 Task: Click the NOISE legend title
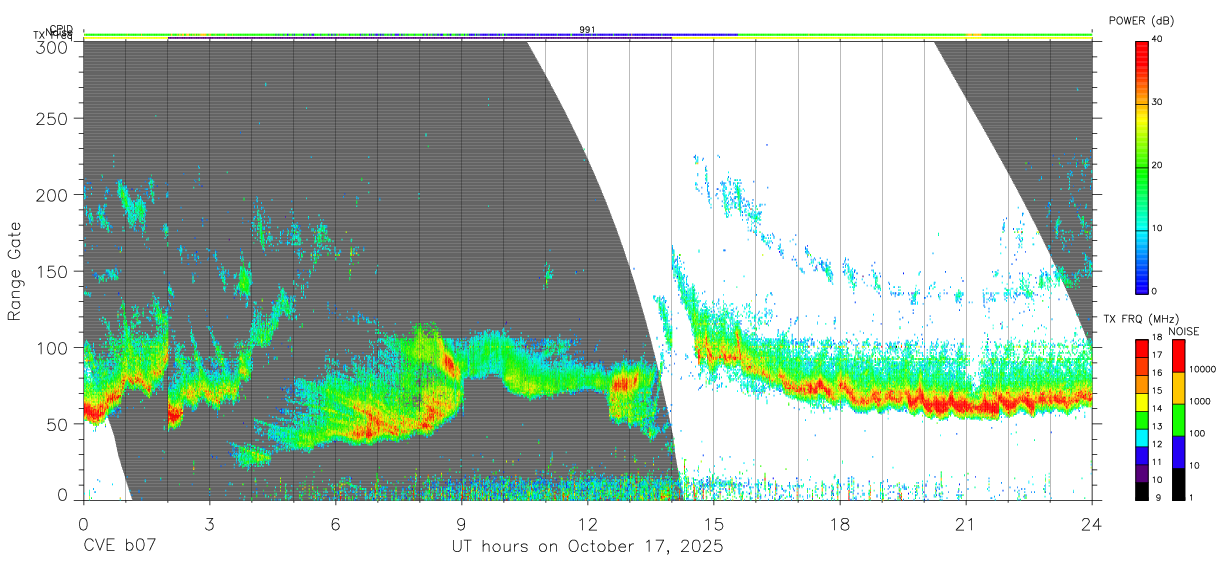tap(1184, 331)
